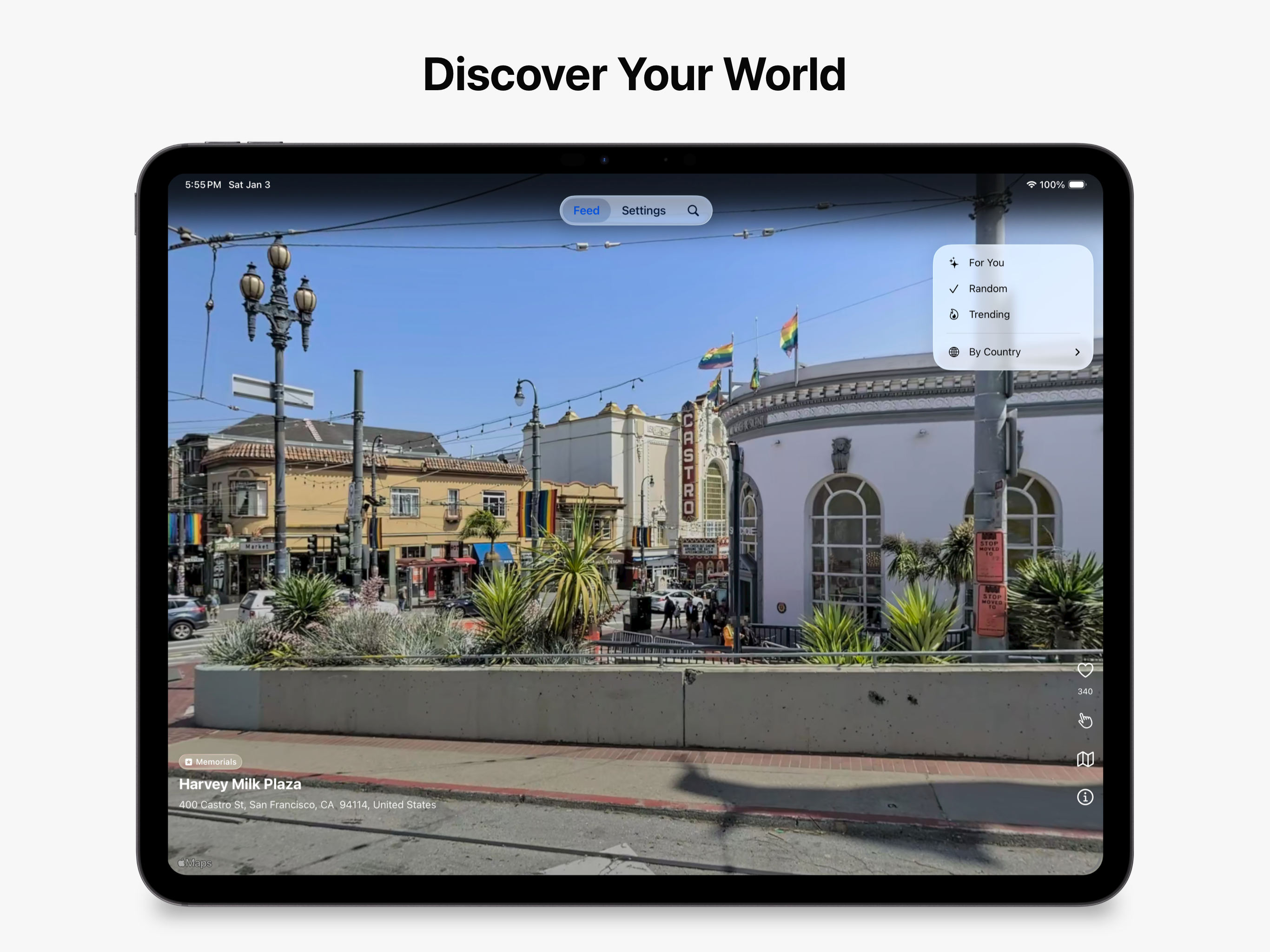Like the place with heart icon
Viewport: 1270px width, 952px height.
pos(1085,670)
